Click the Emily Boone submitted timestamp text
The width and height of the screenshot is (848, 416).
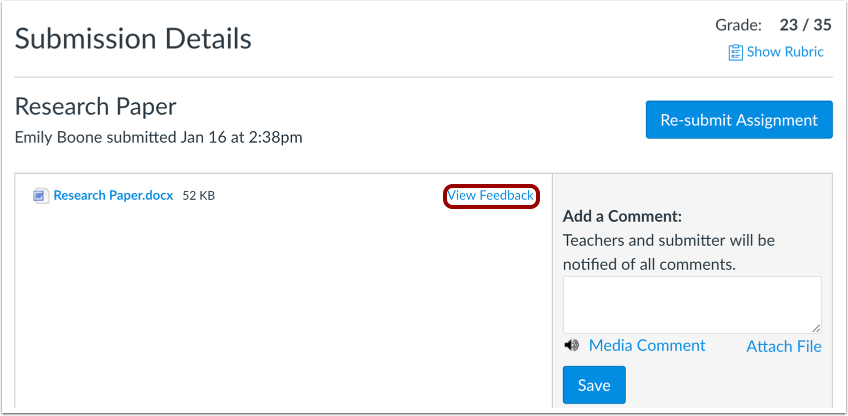(158, 137)
